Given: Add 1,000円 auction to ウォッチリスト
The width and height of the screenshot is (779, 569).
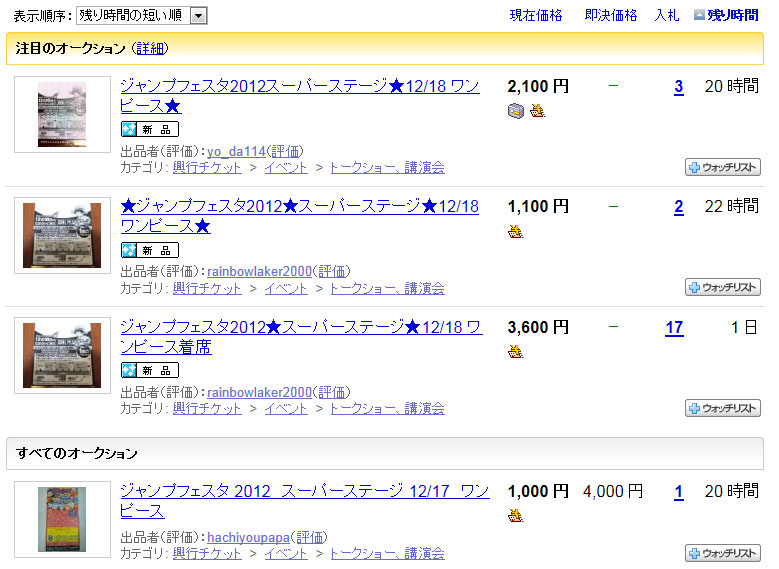Looking at the screenshot, I should pyautogui.click(x=723, y=553).
